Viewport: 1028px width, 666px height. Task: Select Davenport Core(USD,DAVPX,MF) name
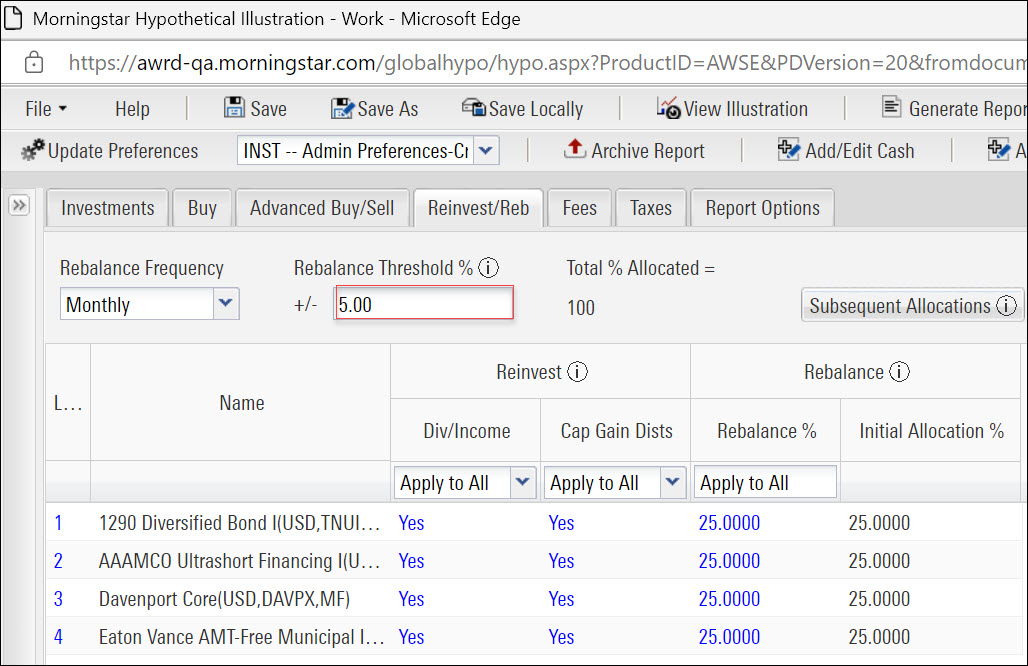pyautogui.click(x=224, y=598)
